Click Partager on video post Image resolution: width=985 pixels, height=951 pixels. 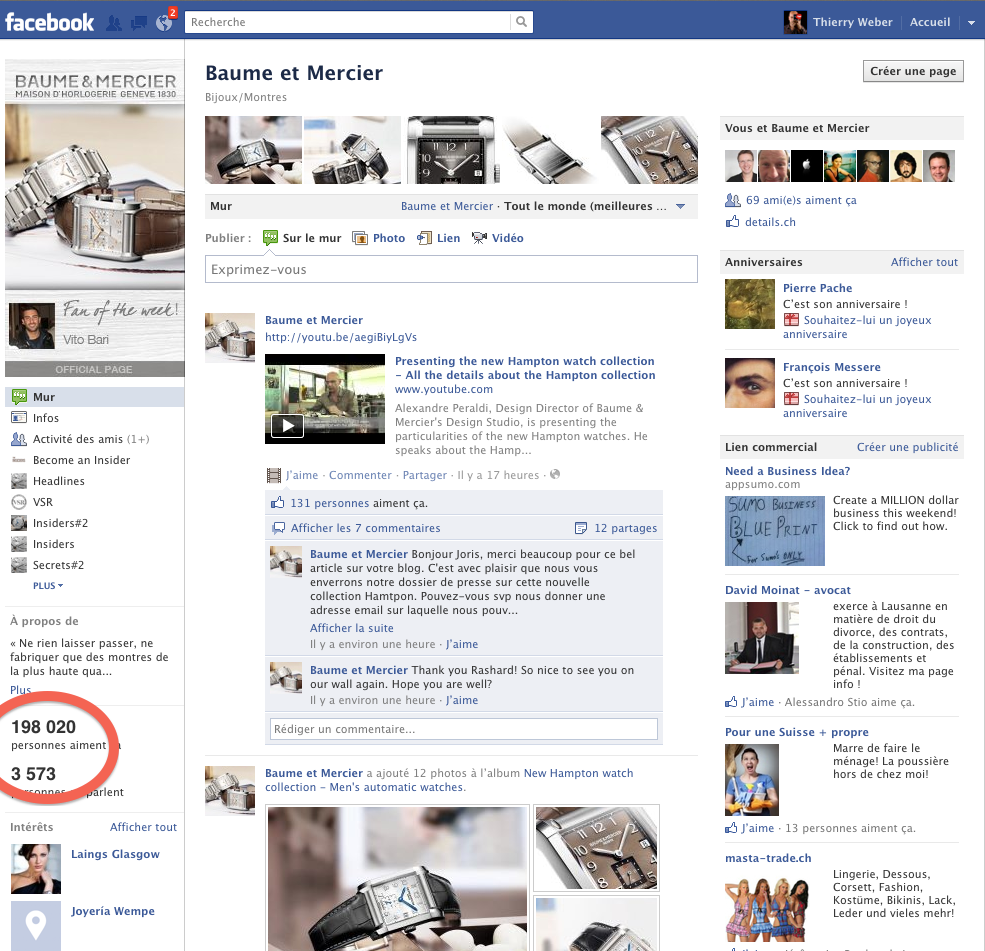pos(425,476)
